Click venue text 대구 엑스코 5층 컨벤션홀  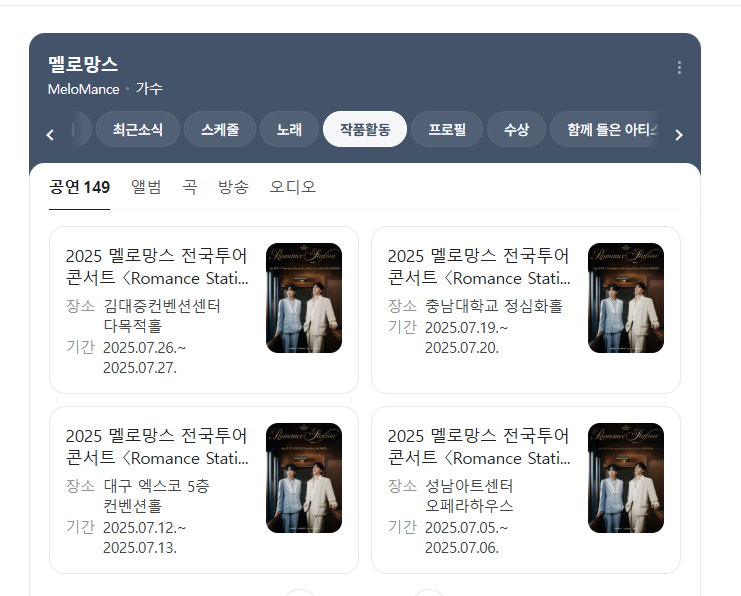click(x=156, y=496)
